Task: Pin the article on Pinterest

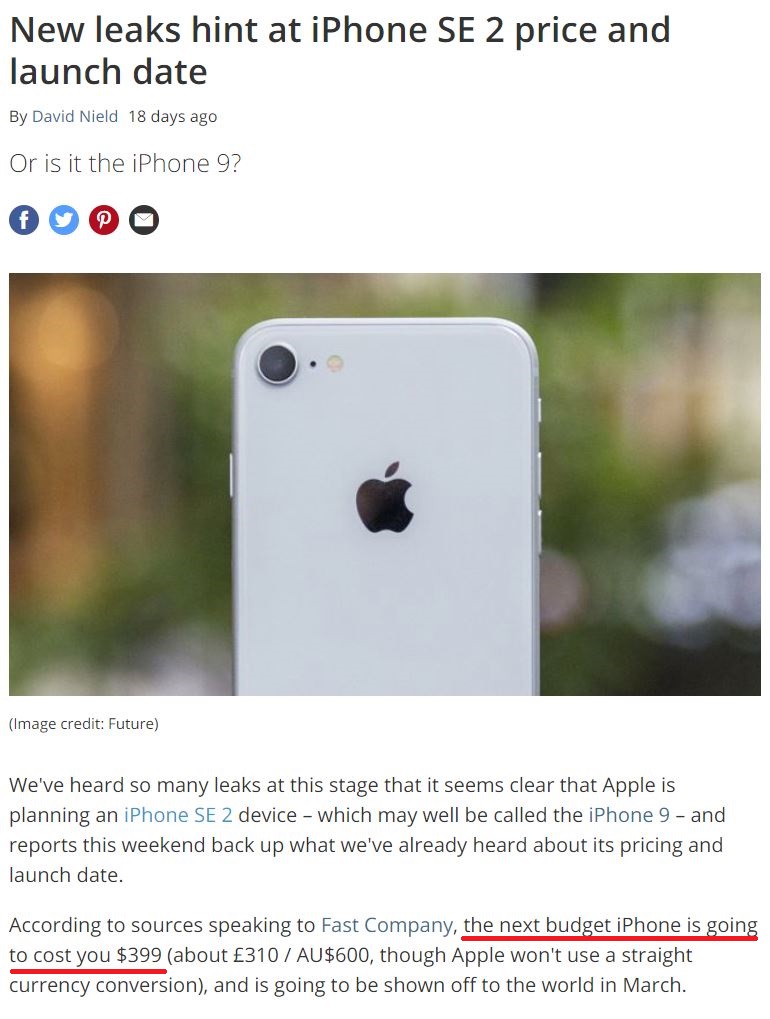Action: click(104, 220)
